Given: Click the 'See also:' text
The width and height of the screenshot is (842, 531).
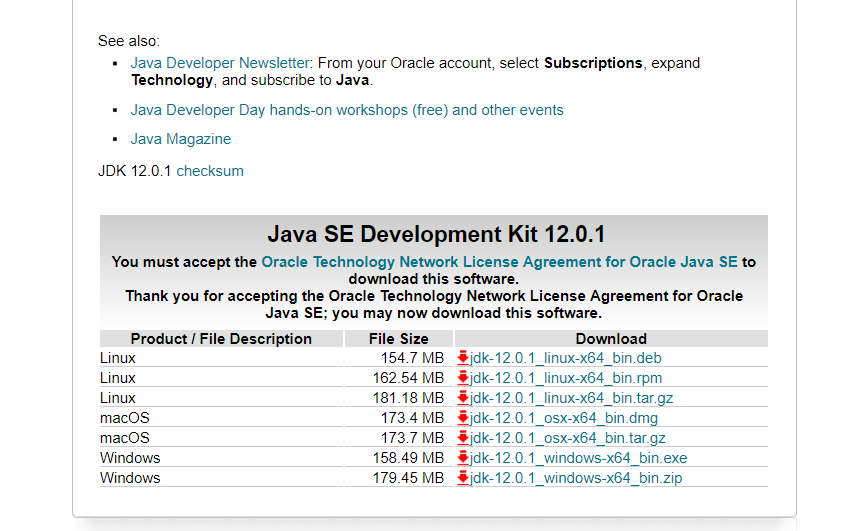Looking at the screenshot, I should (129, 41).
